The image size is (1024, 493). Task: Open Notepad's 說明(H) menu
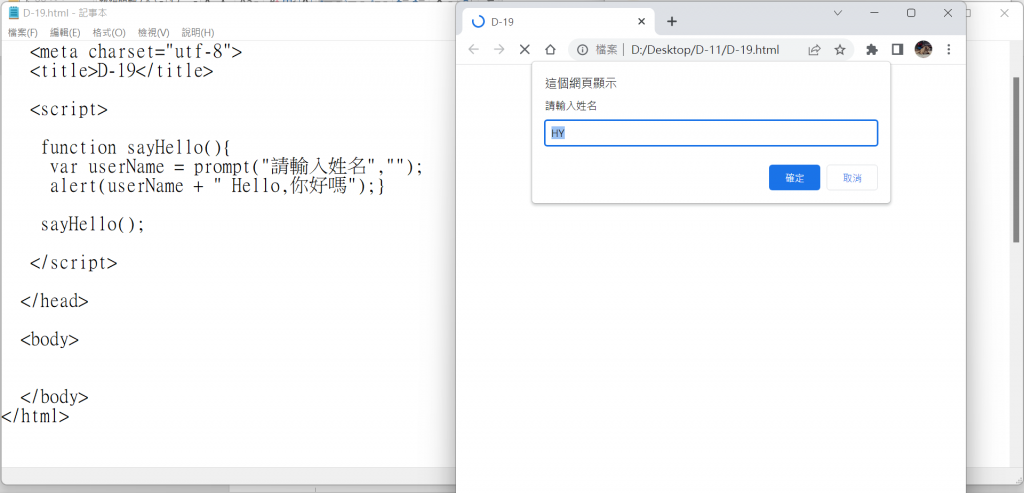click(198, 33)
